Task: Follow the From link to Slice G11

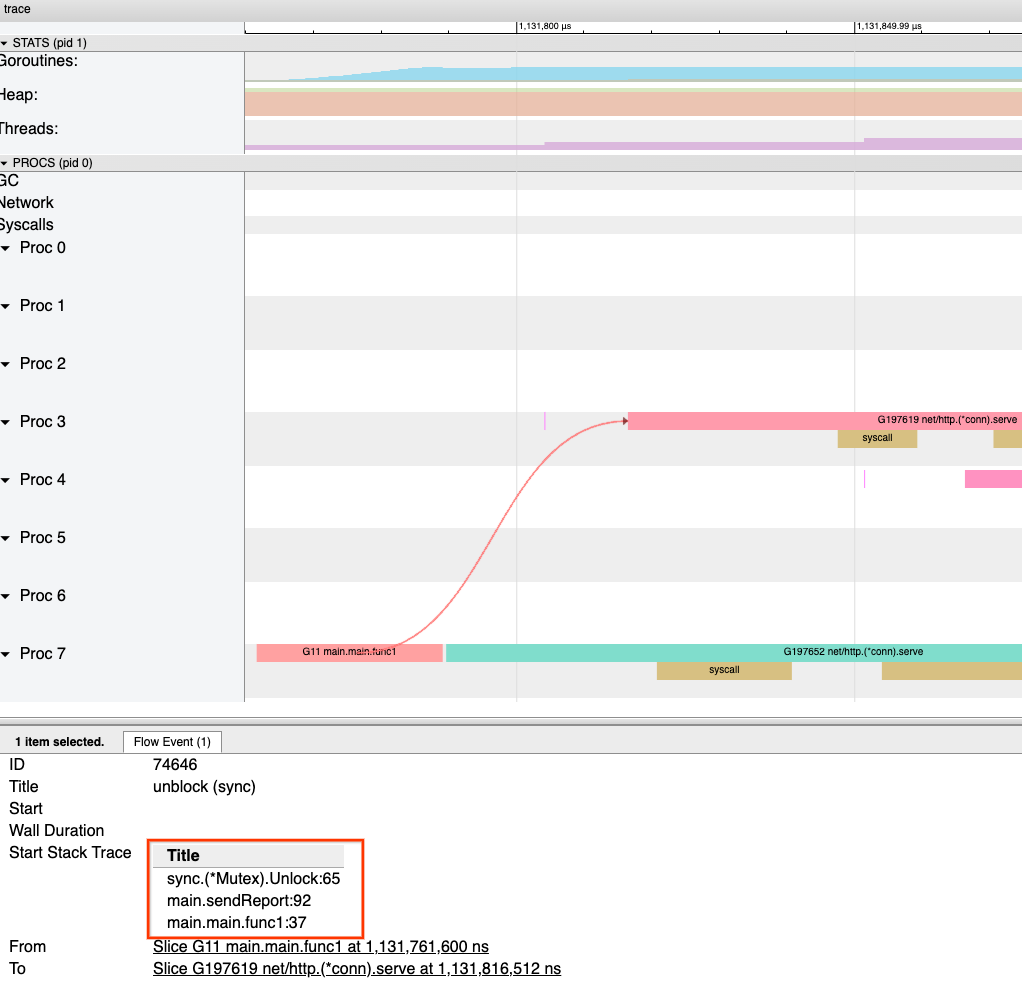Action: pyautogui.click(x=320, y=946)
